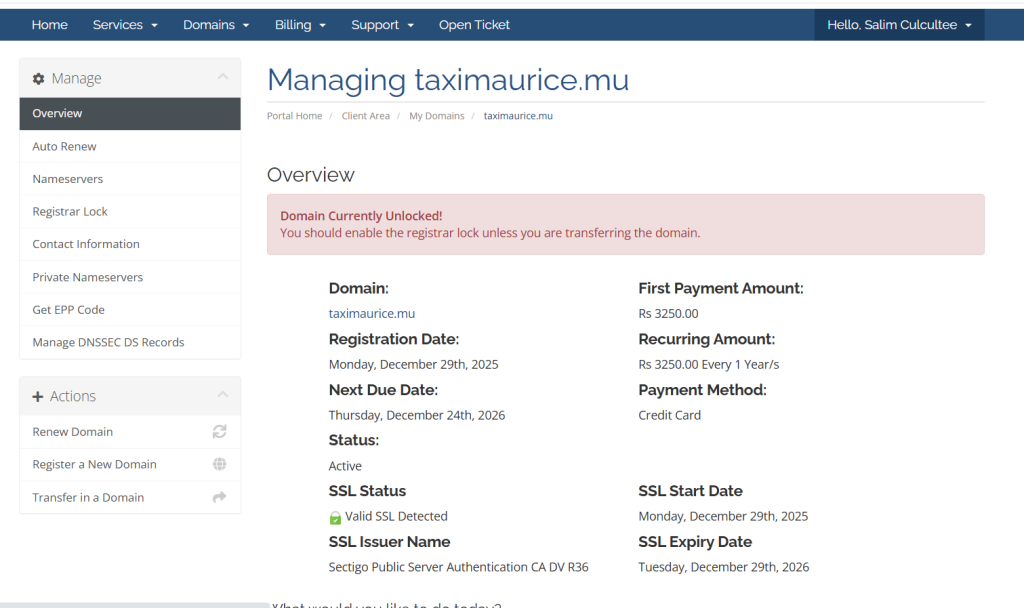This screenshot has width=1024, height=608.
Task: Open Get EPP Code in sidebar
Action: click(x=68, y=310)
